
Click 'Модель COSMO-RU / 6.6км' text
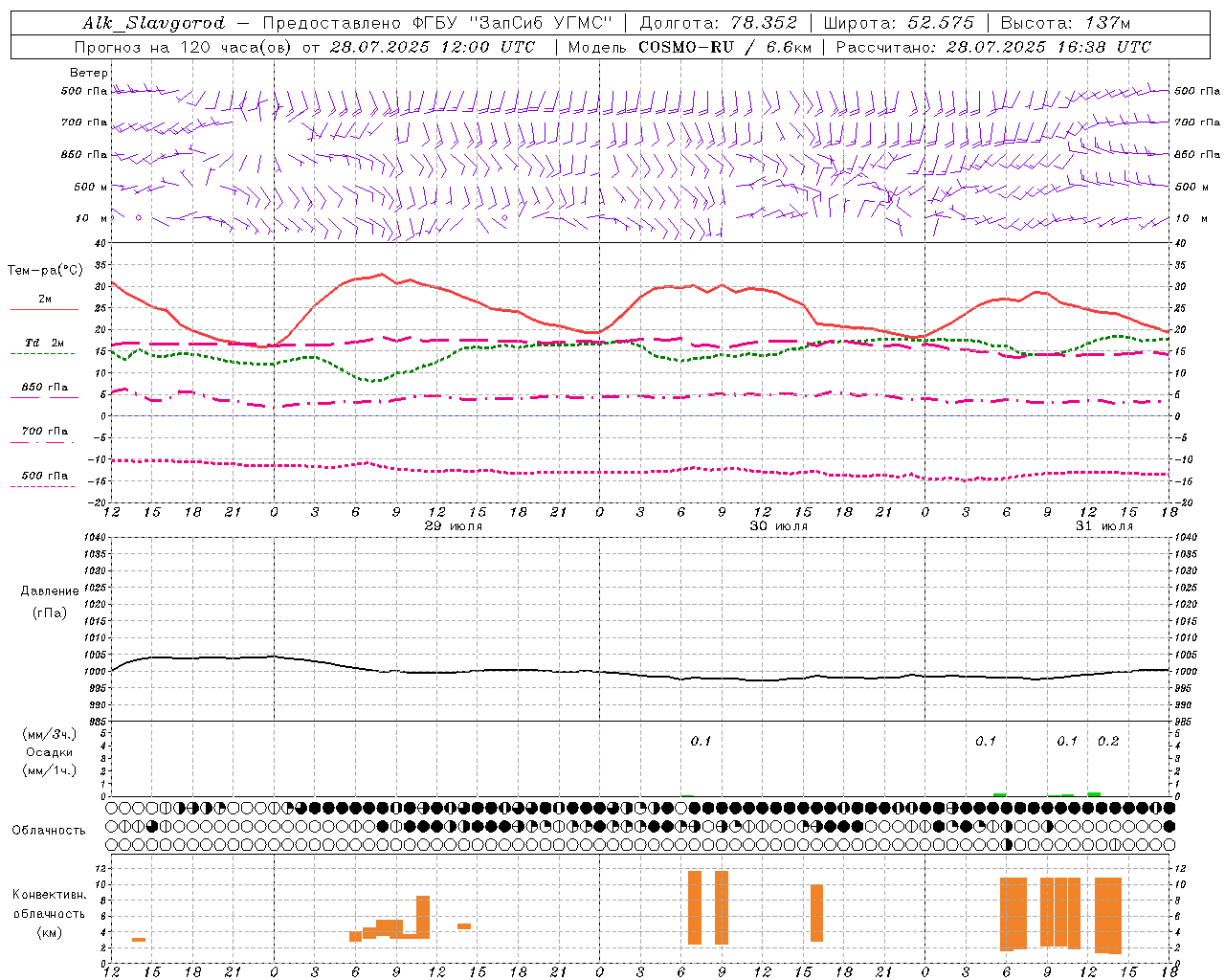(690, 47)
